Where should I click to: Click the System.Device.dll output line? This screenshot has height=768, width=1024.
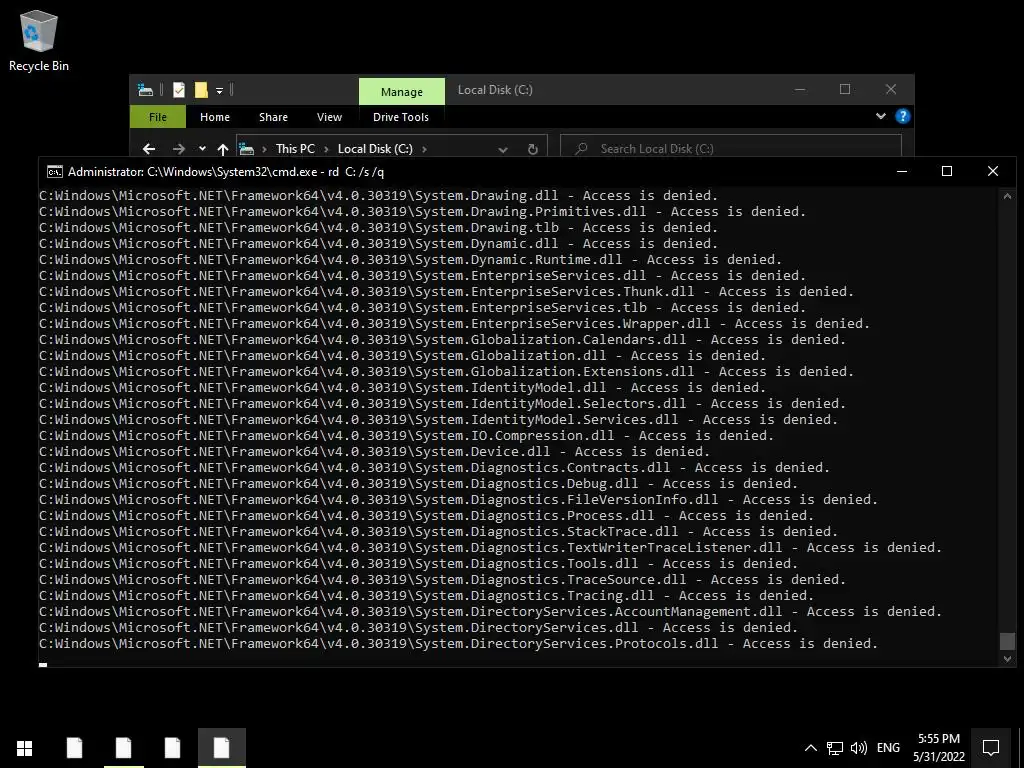coord(374,451)
